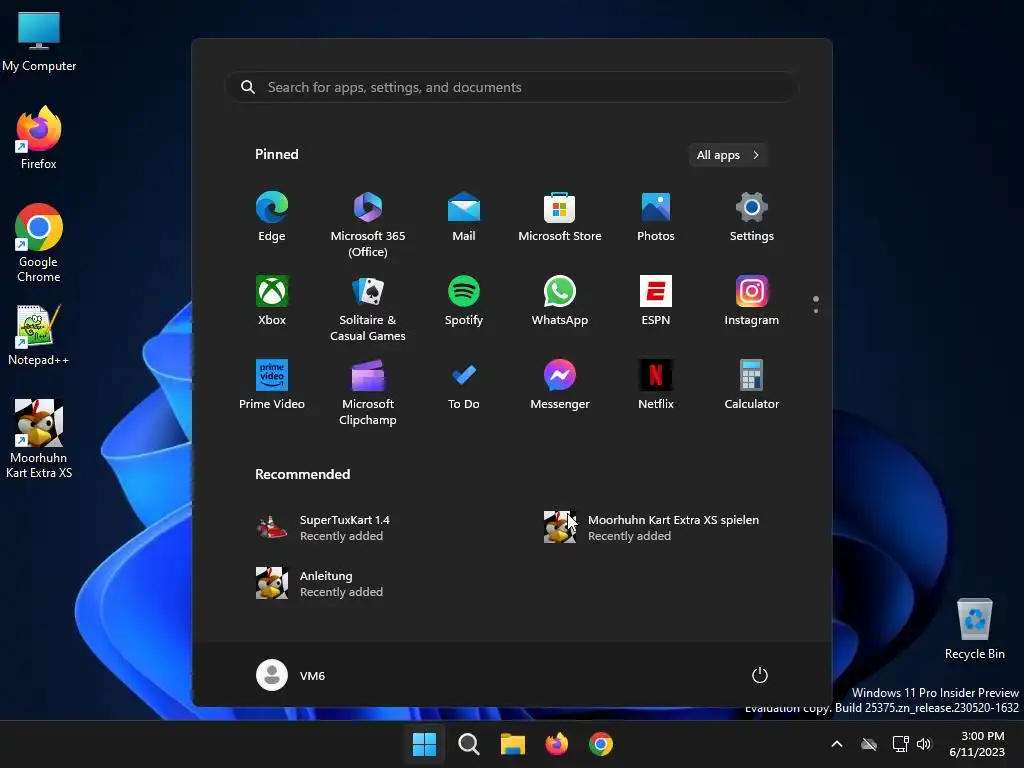Launch the Xbox app
Image resolution: width=1024 pixels, height=768 pixels.
pos(272,300)
